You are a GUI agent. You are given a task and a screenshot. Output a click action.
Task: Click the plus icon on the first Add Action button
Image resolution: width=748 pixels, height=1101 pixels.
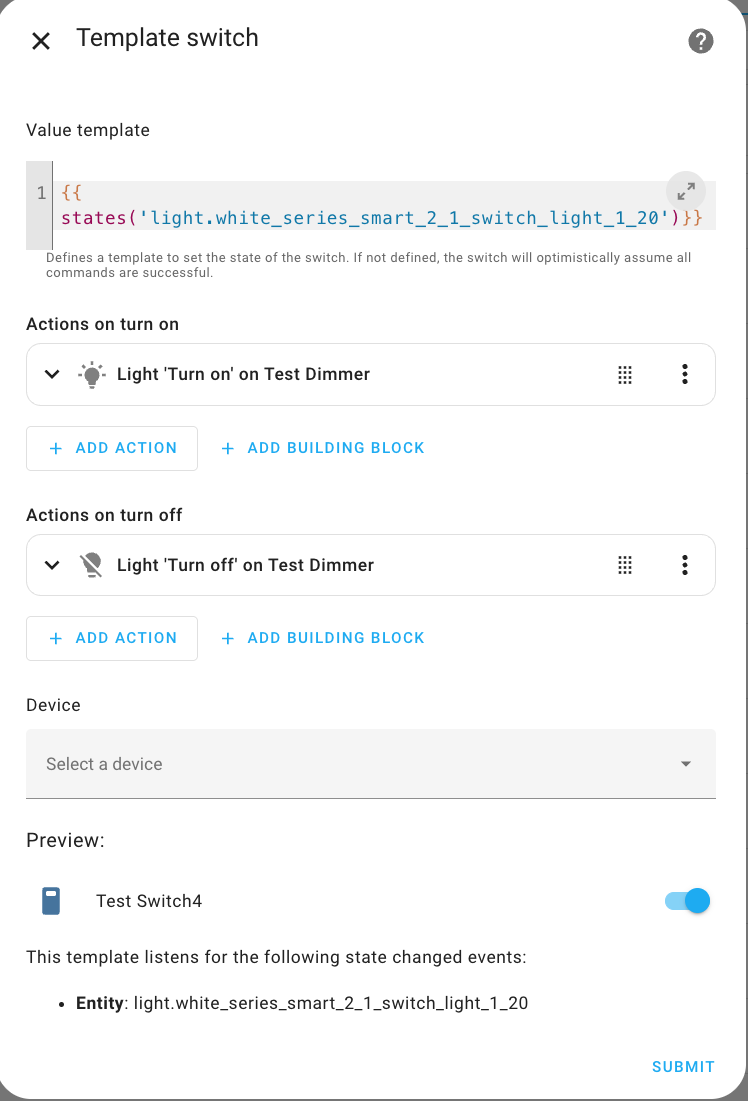tap(56, 448)
